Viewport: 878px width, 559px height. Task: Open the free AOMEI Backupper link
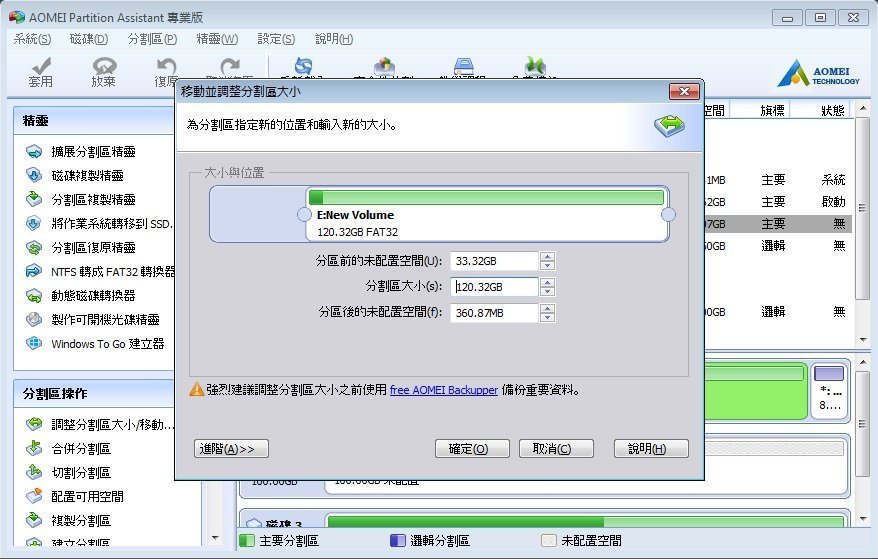click(x=443, y=390)
